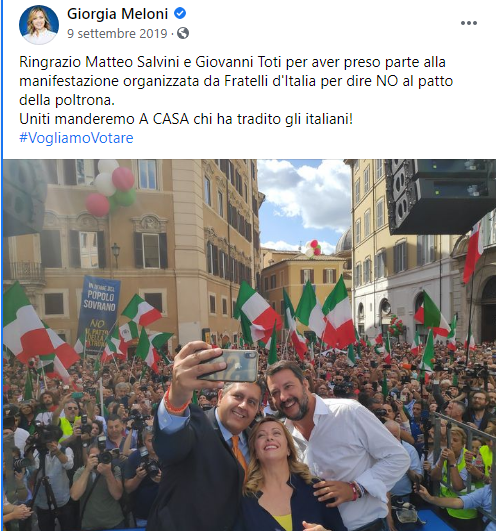This screenshot has height=531, width=496.
Task: Click the words Giovanni Toti in post text
Action: (x=239, y=62)
